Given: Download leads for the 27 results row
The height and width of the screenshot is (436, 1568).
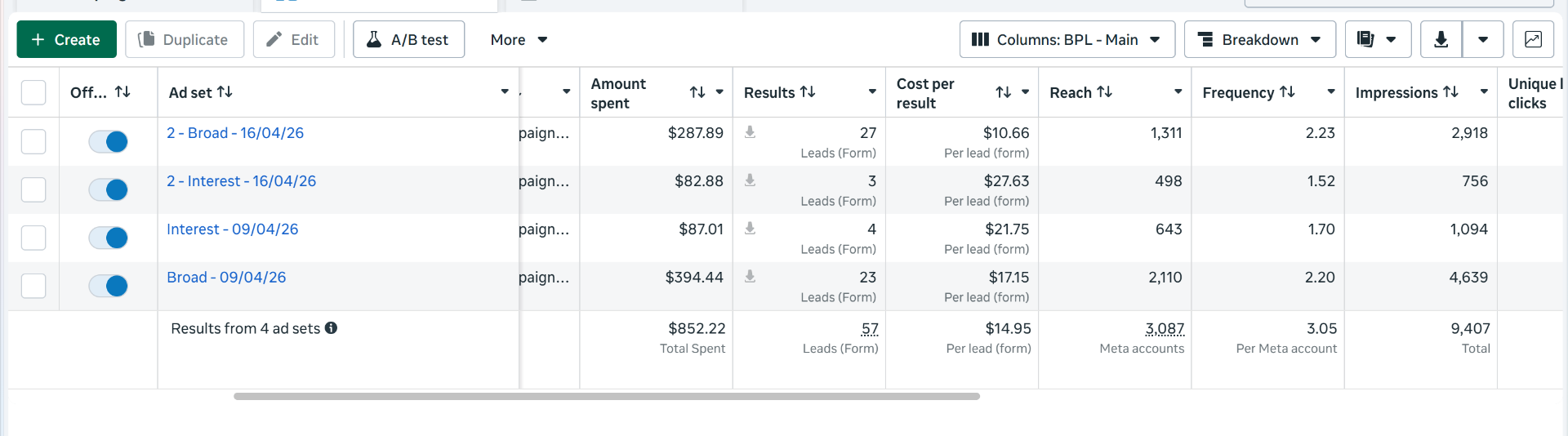Looking at the screenshot, I should coord(750,132).
